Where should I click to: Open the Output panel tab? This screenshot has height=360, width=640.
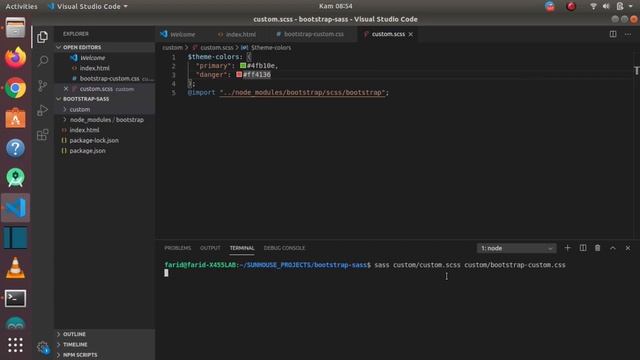[210, 248]
